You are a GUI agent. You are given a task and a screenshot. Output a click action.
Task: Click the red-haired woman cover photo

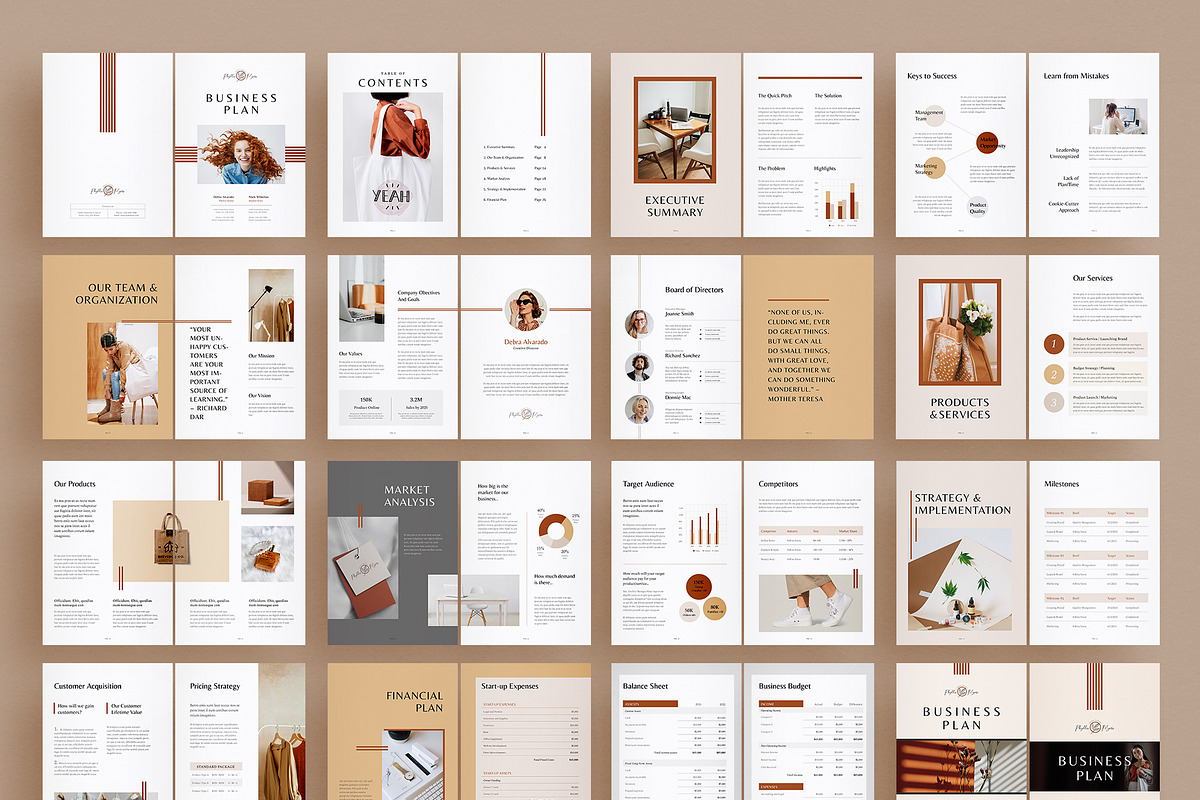pyautogui.click(x=240, y=155)
